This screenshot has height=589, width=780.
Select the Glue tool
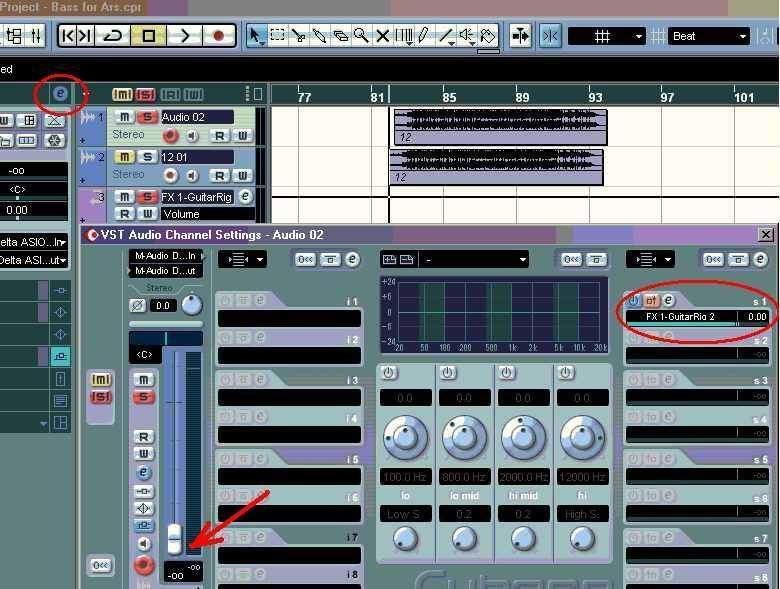(x=319, y=36)
